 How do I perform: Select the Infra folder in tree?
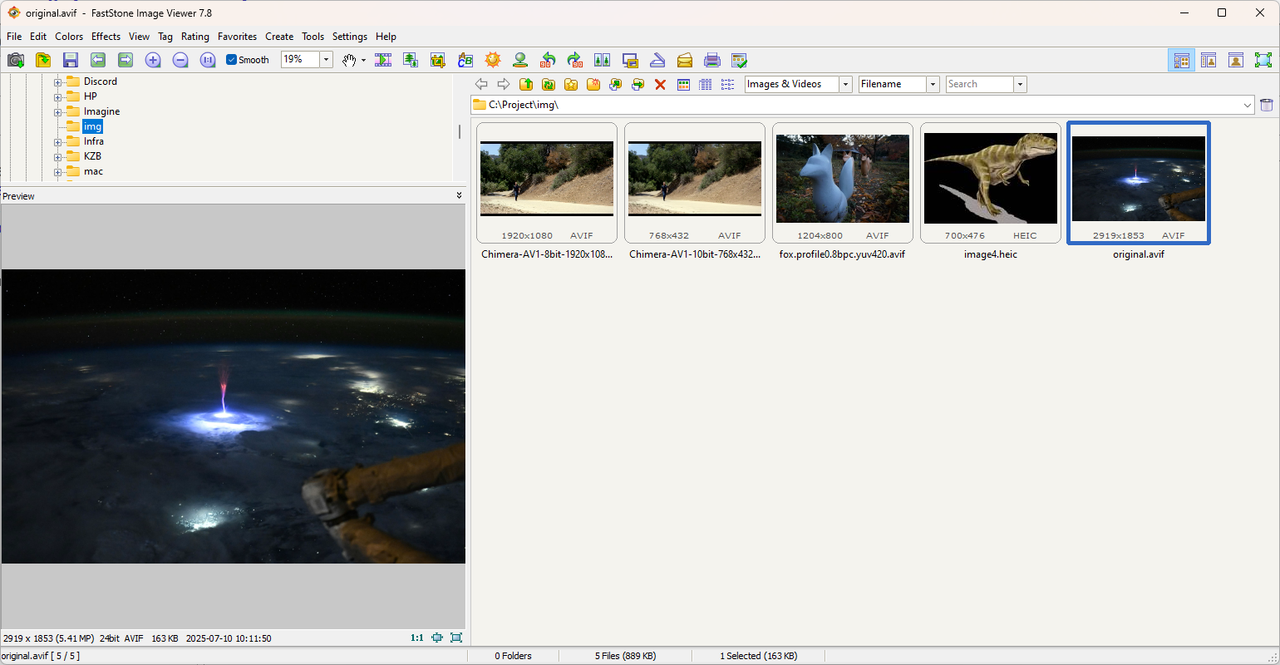click(x=94, y=142)
